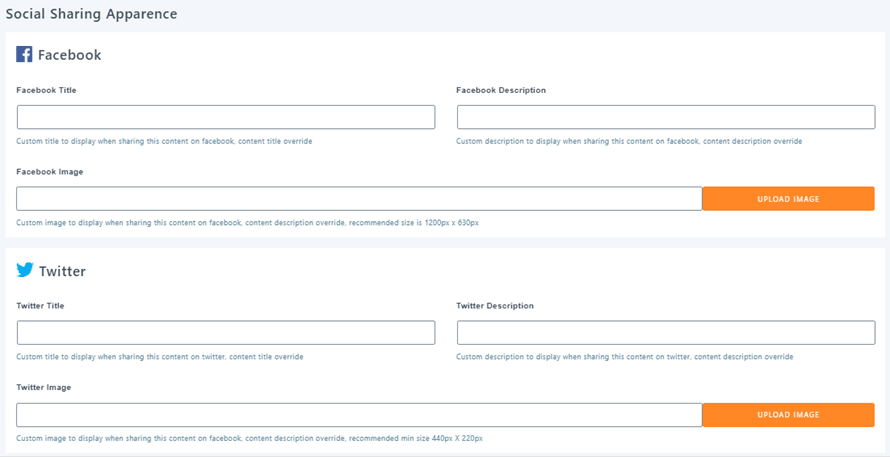Screen dimensions: 890x457
Task: Click the Twitter section heading text
Action: [x=62, y=271]
